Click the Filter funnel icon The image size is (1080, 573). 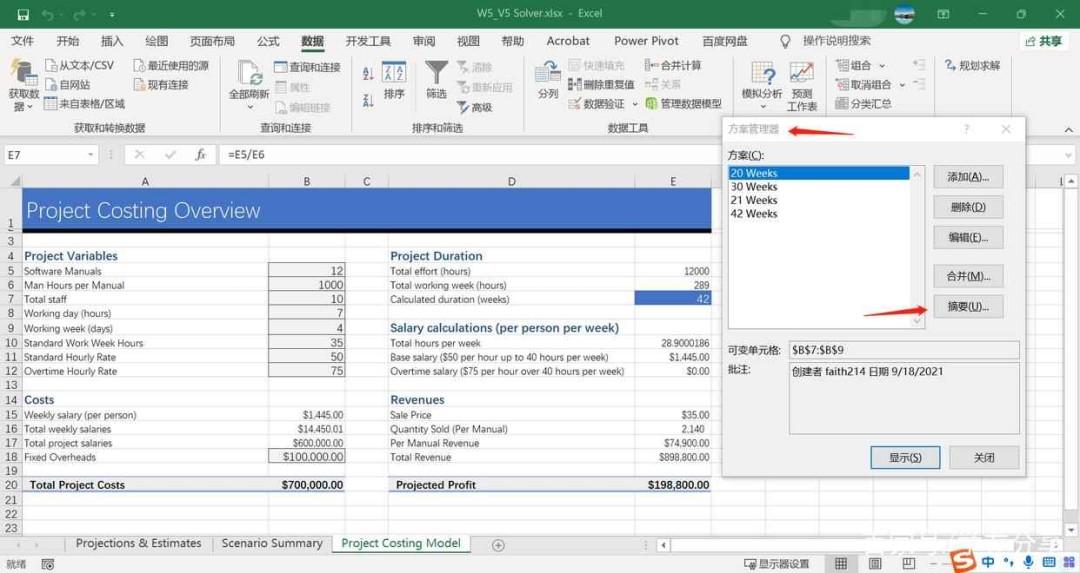pos(436,72)
